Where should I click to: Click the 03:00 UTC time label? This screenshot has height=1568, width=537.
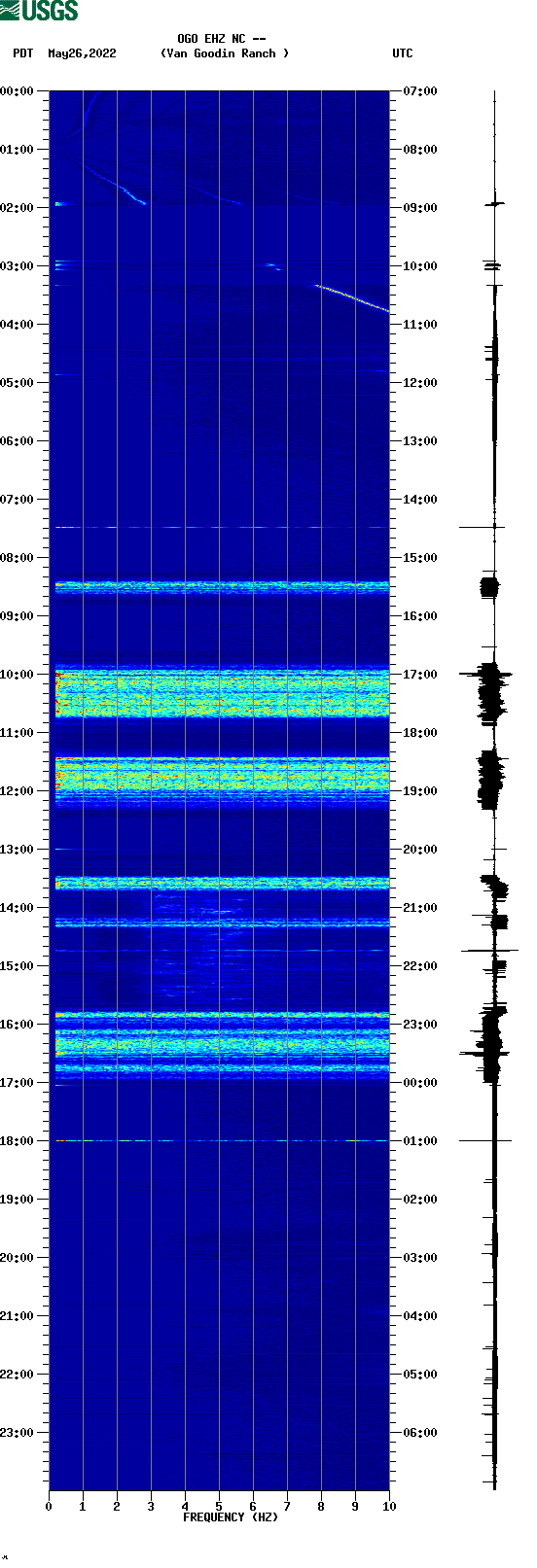point(420,1258)
